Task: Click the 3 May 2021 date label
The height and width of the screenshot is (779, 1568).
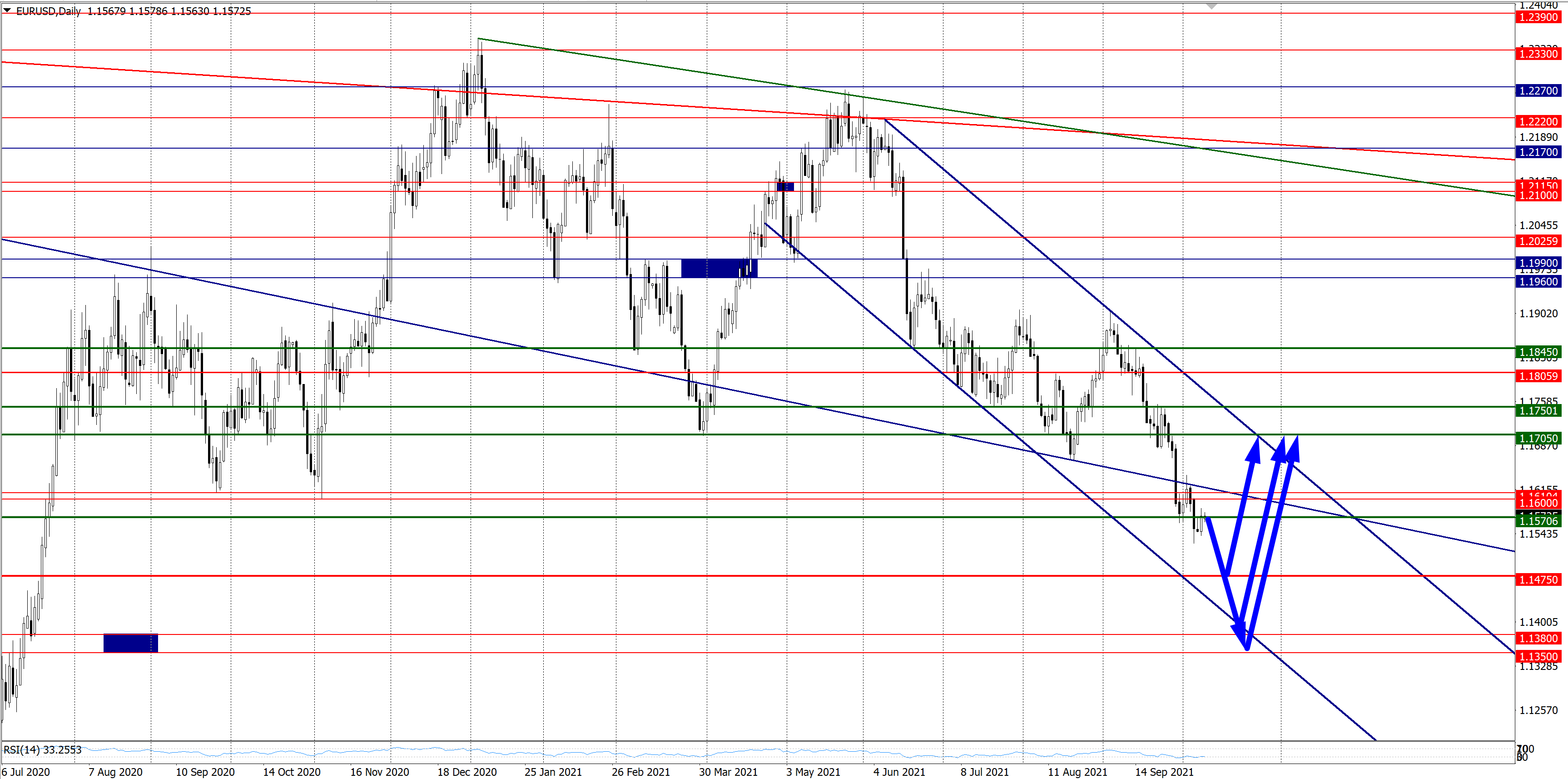Action: click(813, 772)
